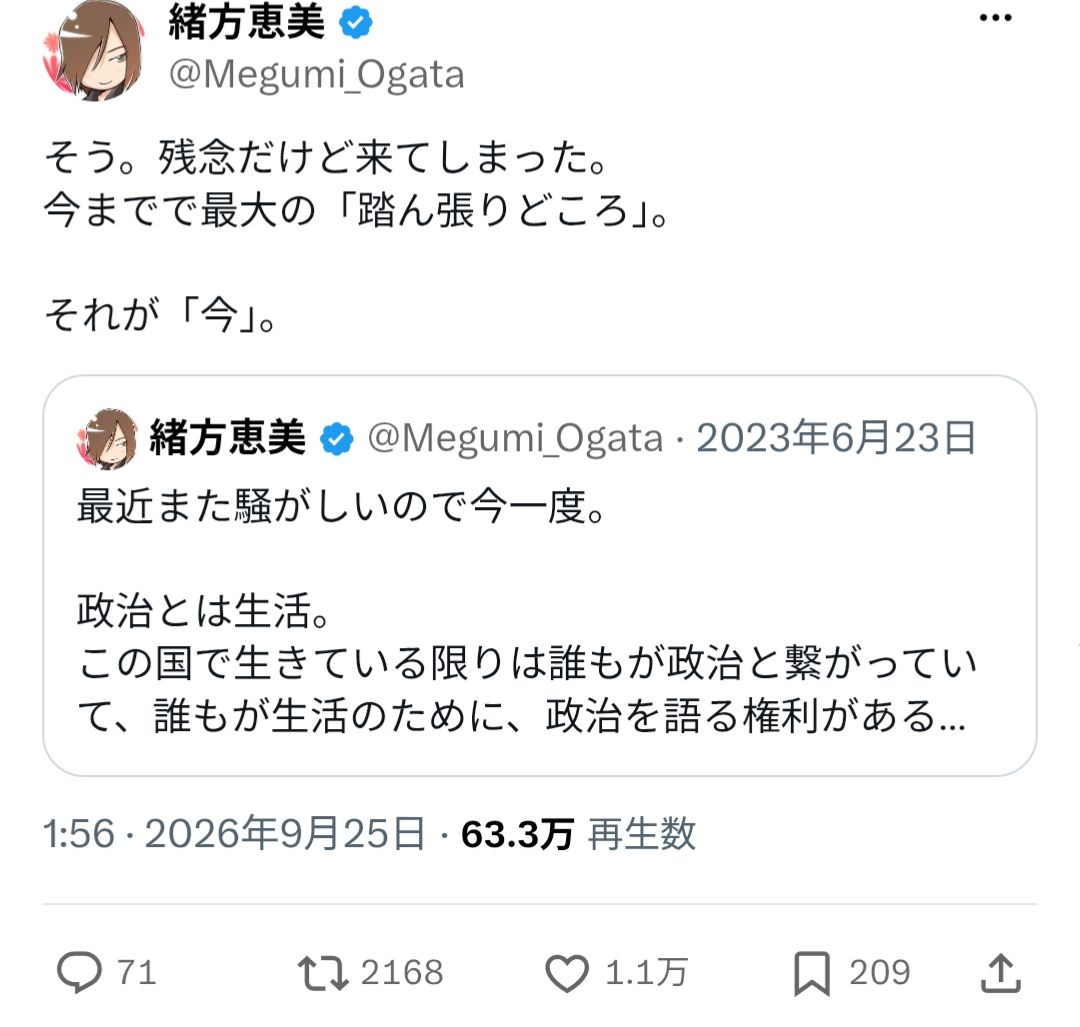Click the 緒方恵美 display name at top
Viewport: 1080px width, 1027px height.
247,21
